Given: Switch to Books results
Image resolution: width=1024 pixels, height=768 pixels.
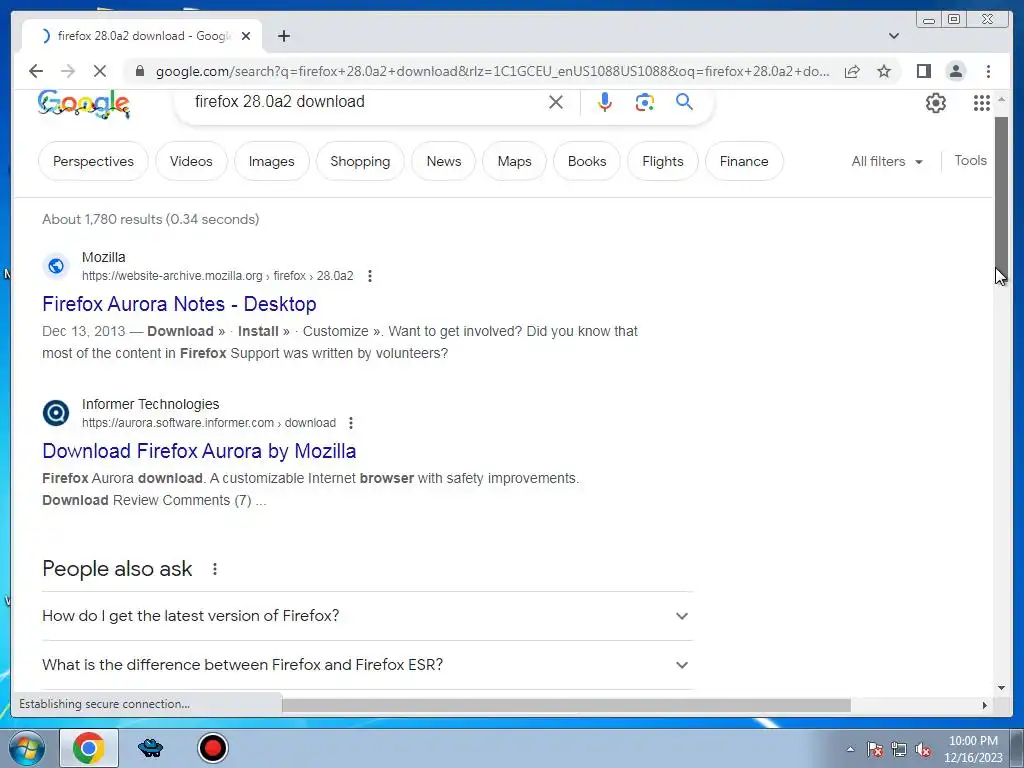Looking at the screenshot, I should coord(587,161).
